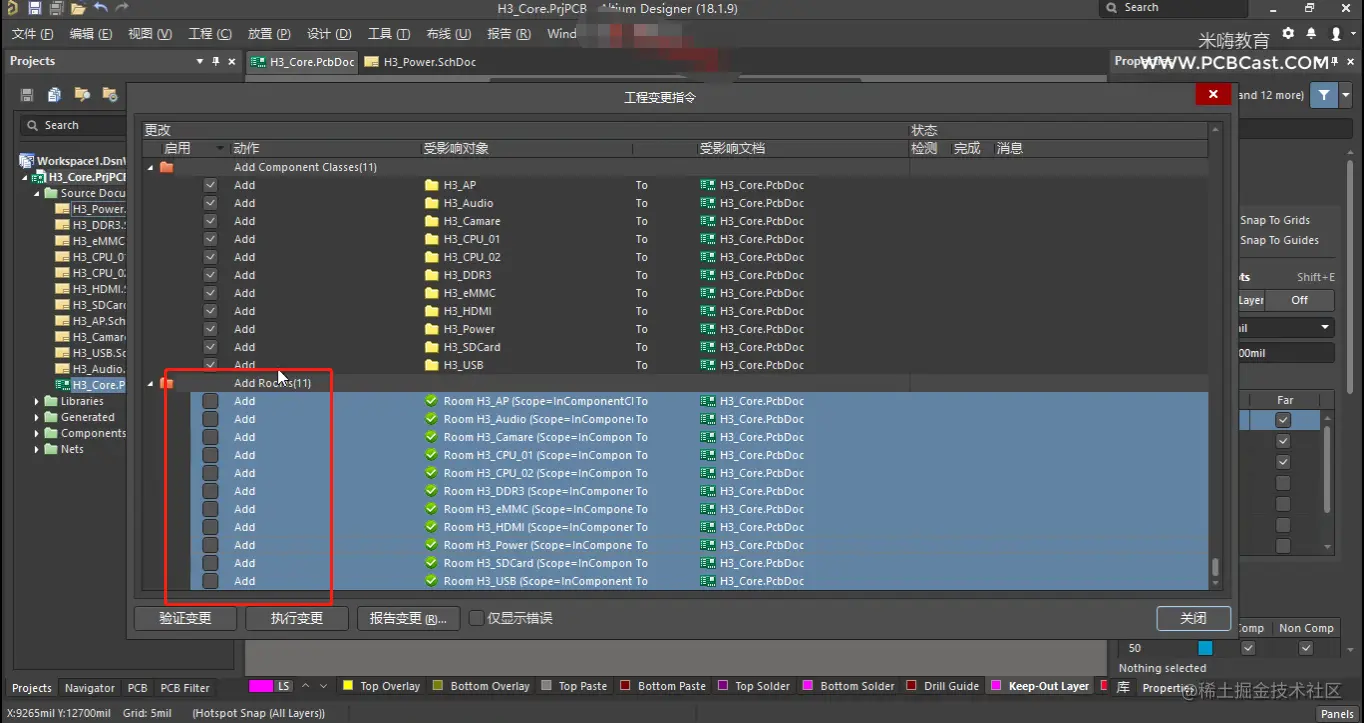Pin the Projects panel
The height and width of the screenshot is (723, 1364).
[x=215, y=62]
